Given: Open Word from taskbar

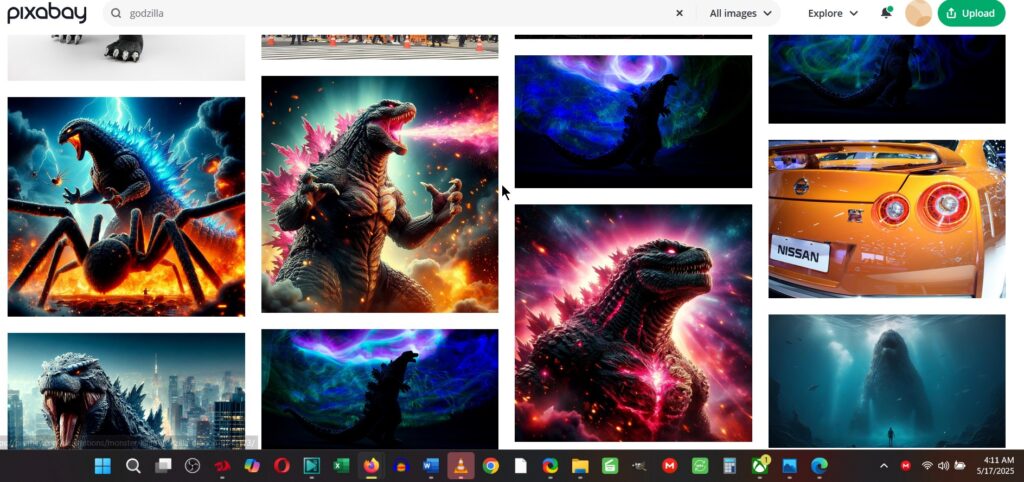Looking at the screenshot, I should point(430,466).
